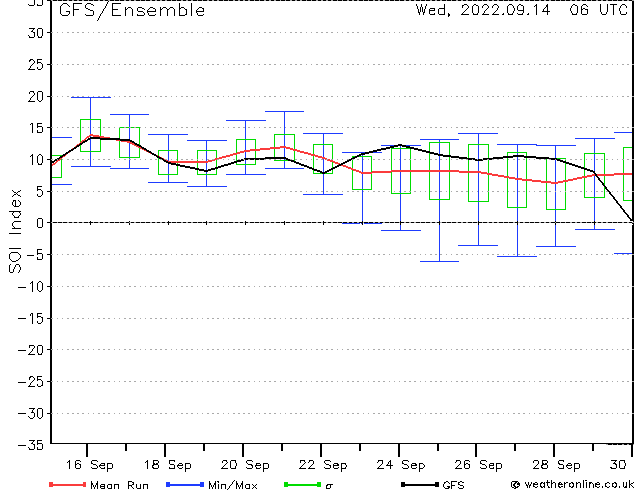Click the black GFS line peak at 24 Sep
The width and height of the screenshot is (634, 490).
tap(400, 145)
